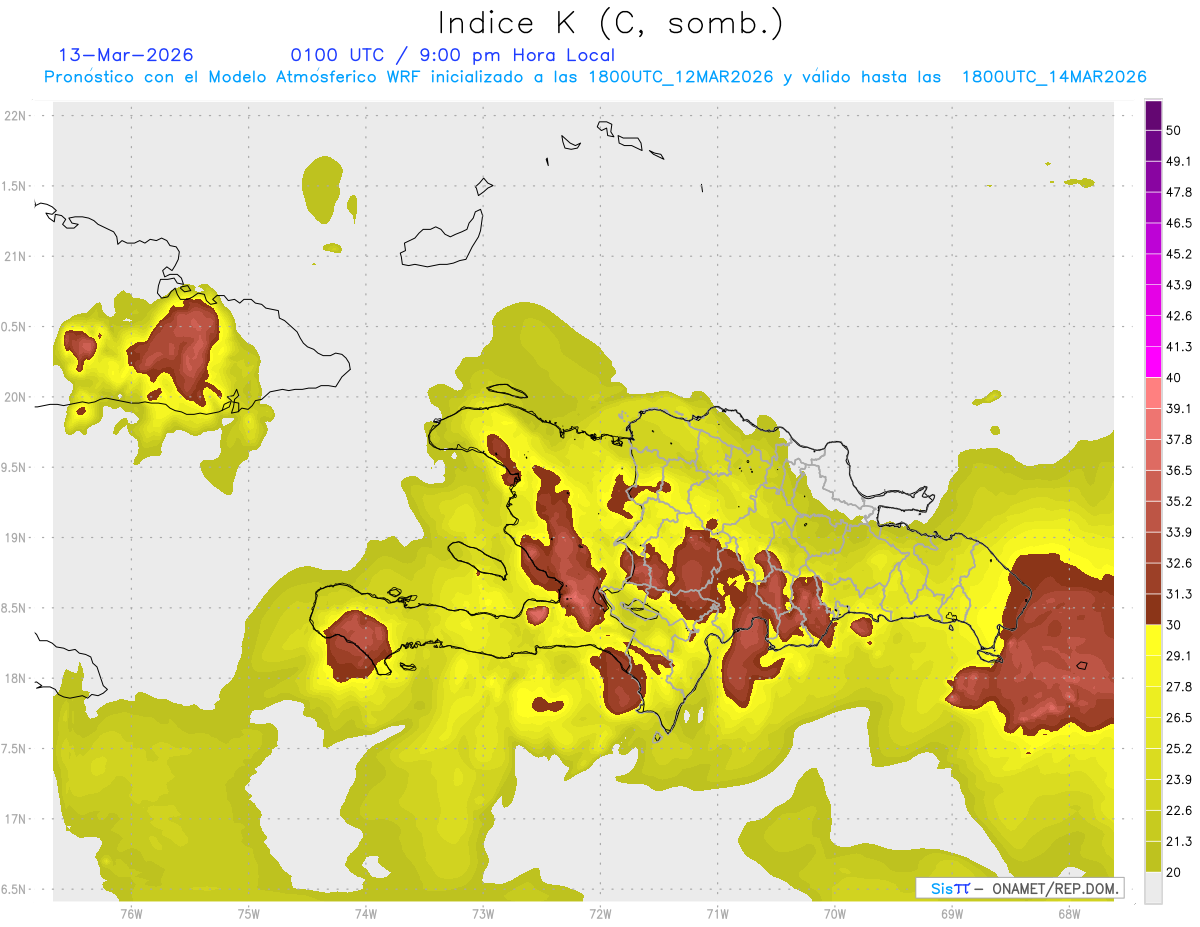This screenshot has width=1200, height=927.
Task: Click the "1800UTC_14MAR2026" valid-until timestamp
Action: point(1054,77)
